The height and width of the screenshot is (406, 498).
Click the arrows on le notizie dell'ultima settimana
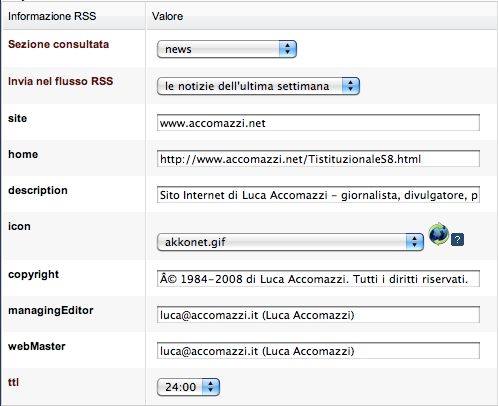[x=351, y=86]
